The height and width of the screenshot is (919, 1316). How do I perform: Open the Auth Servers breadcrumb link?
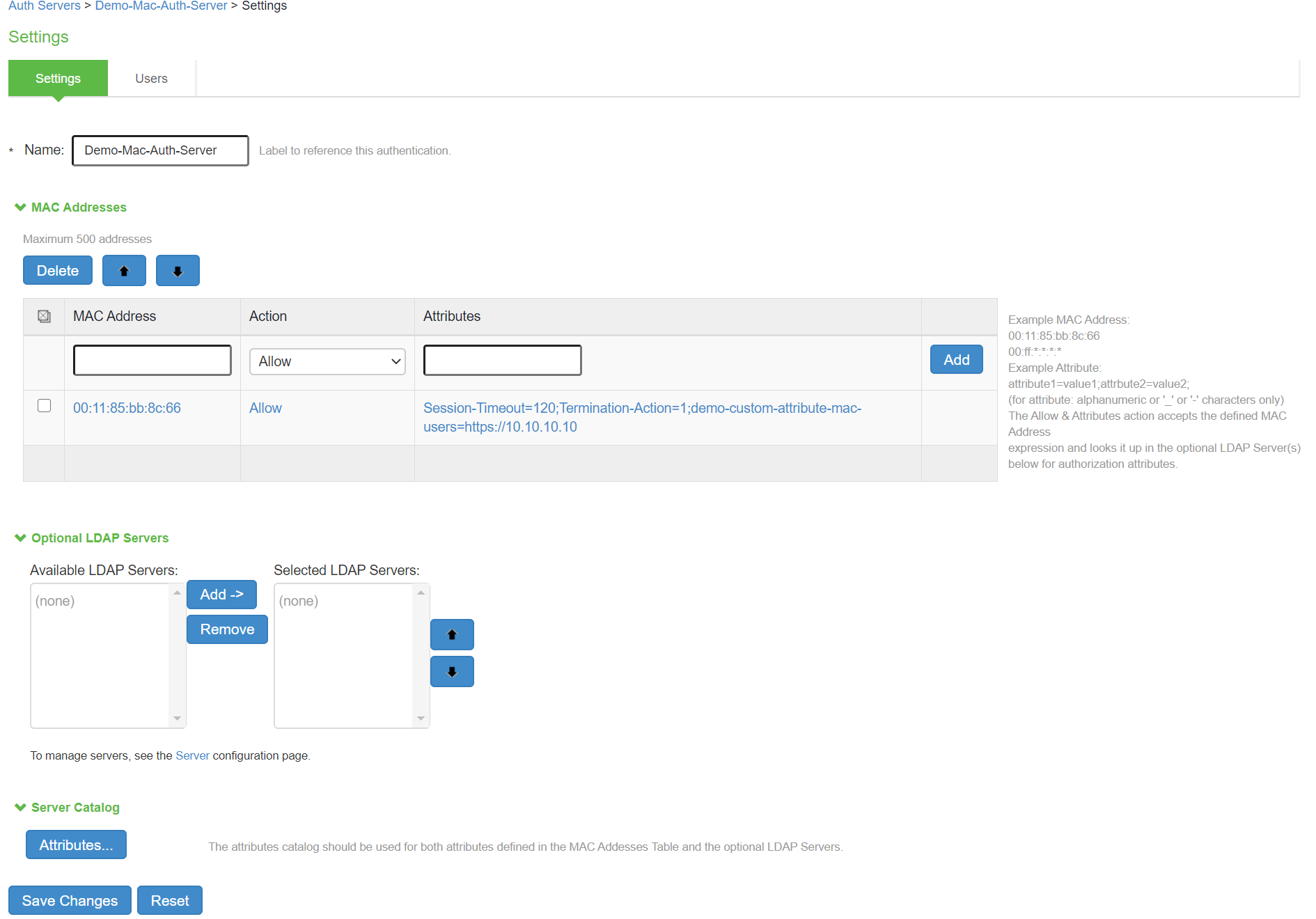pos(44,6)
